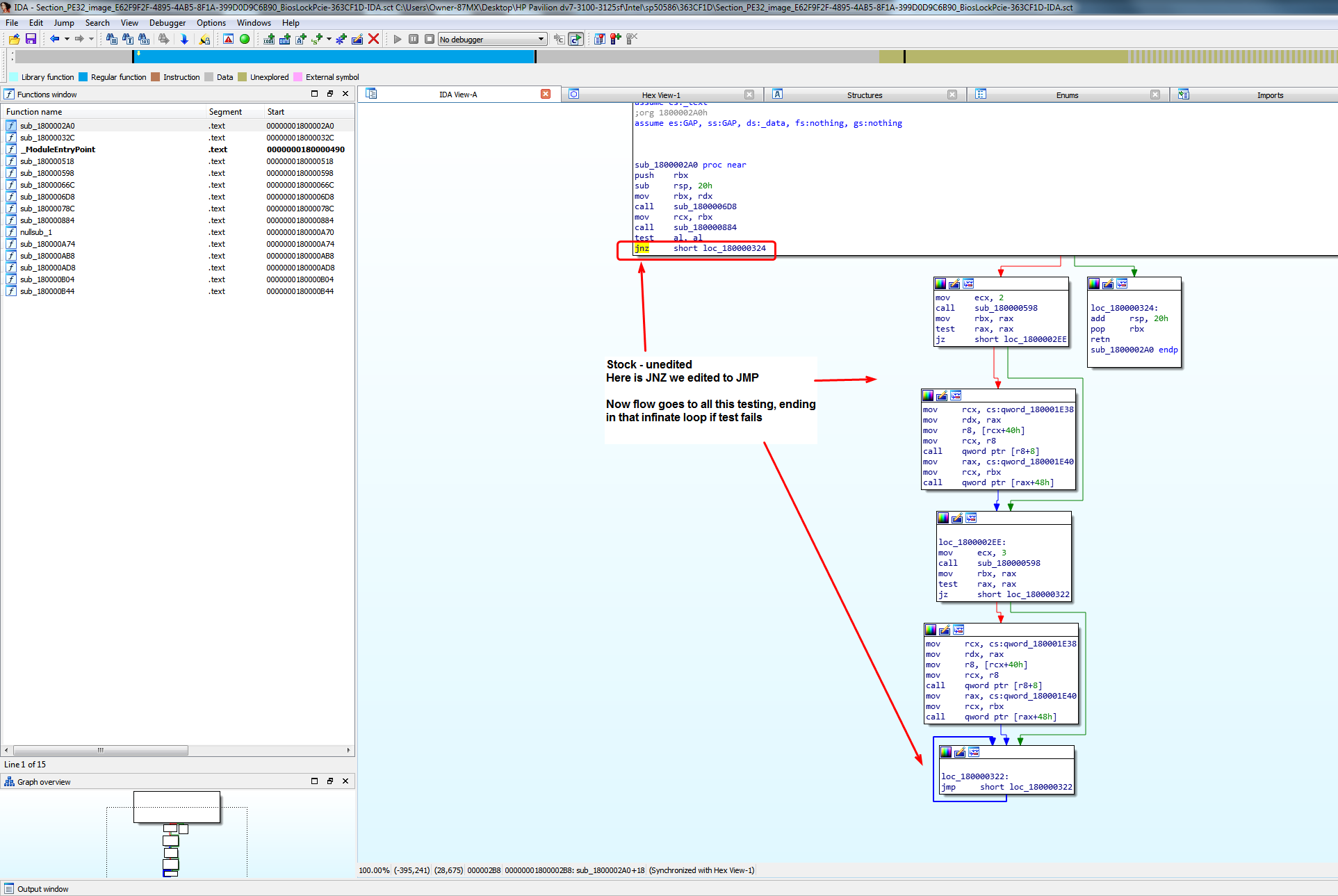Click the breakpoint list toolbar icon

pyautogui.click(x=600, y=39)
